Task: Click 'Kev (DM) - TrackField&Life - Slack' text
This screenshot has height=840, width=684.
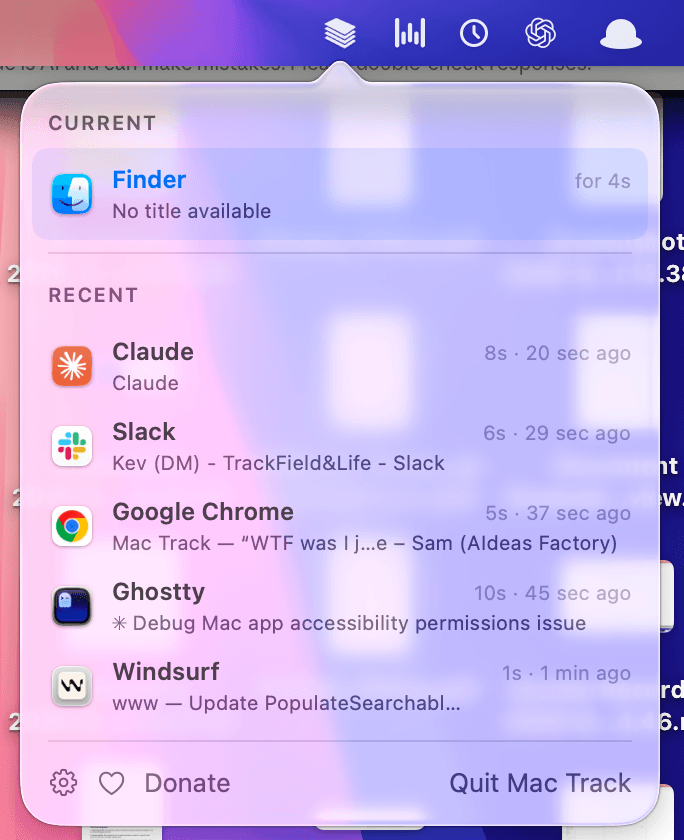Action: click(x=279, y=463)
